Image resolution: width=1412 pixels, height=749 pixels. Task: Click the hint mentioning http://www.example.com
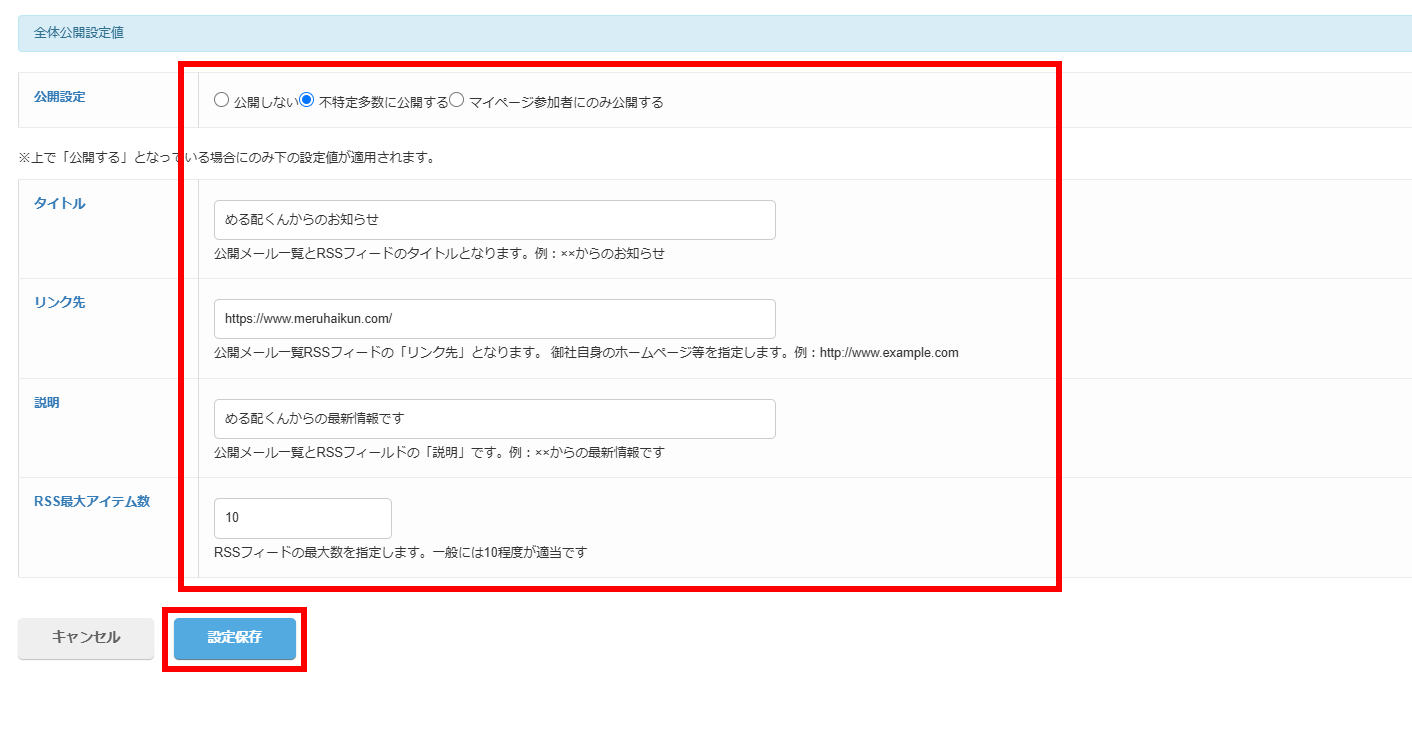[586, 352]
